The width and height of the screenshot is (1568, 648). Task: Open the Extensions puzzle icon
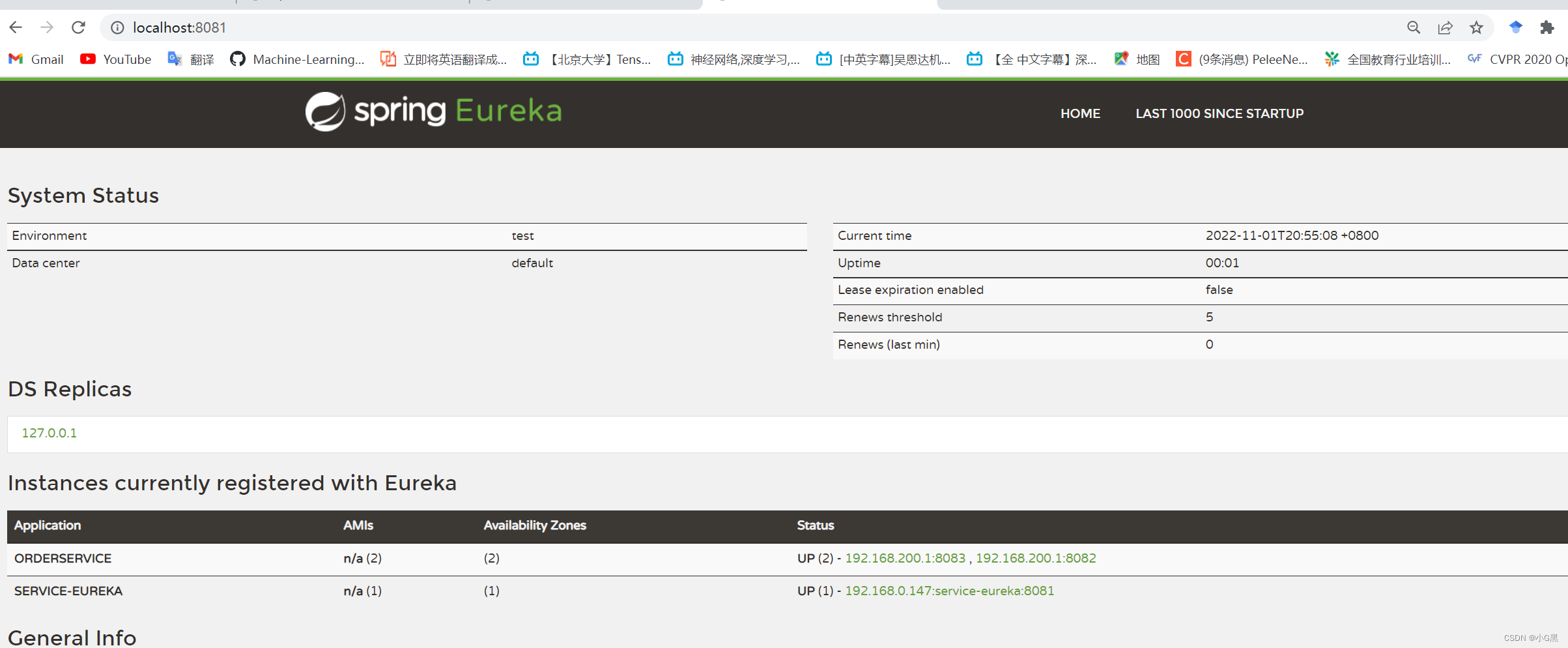tap(1547, 27)
